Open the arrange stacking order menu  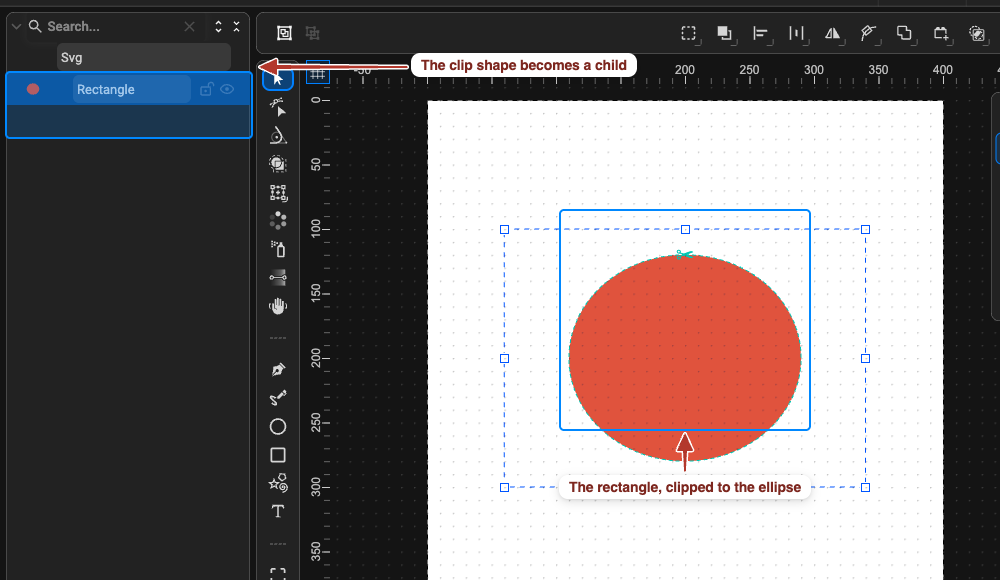click(x=724, y=33)
